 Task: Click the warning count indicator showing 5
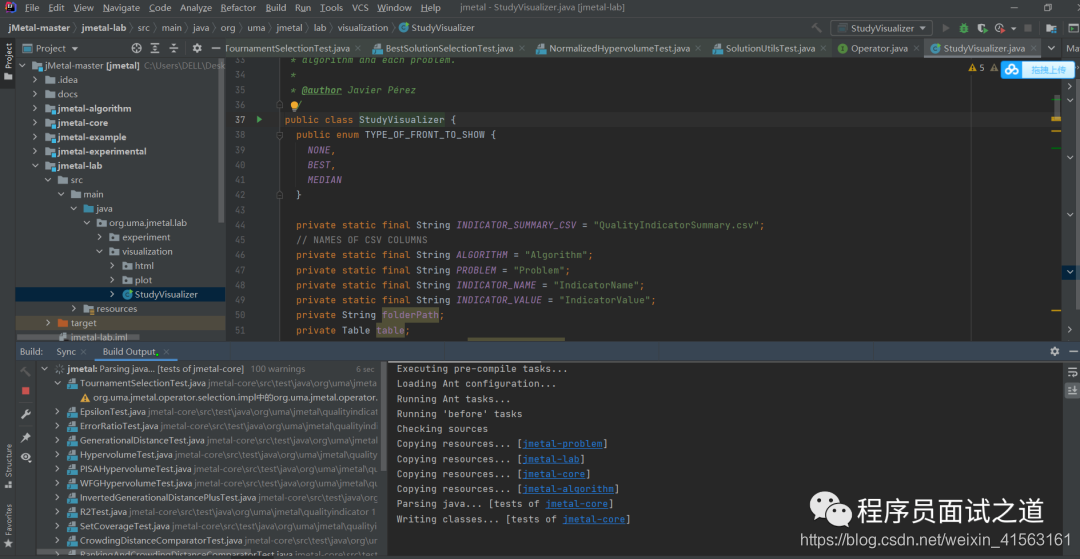(977, 67)
